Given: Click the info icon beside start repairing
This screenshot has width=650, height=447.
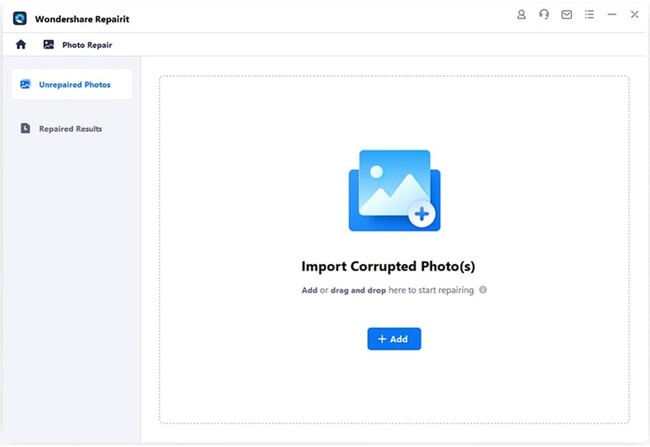Looking at the screenshot, I should [x=483, y=290].
